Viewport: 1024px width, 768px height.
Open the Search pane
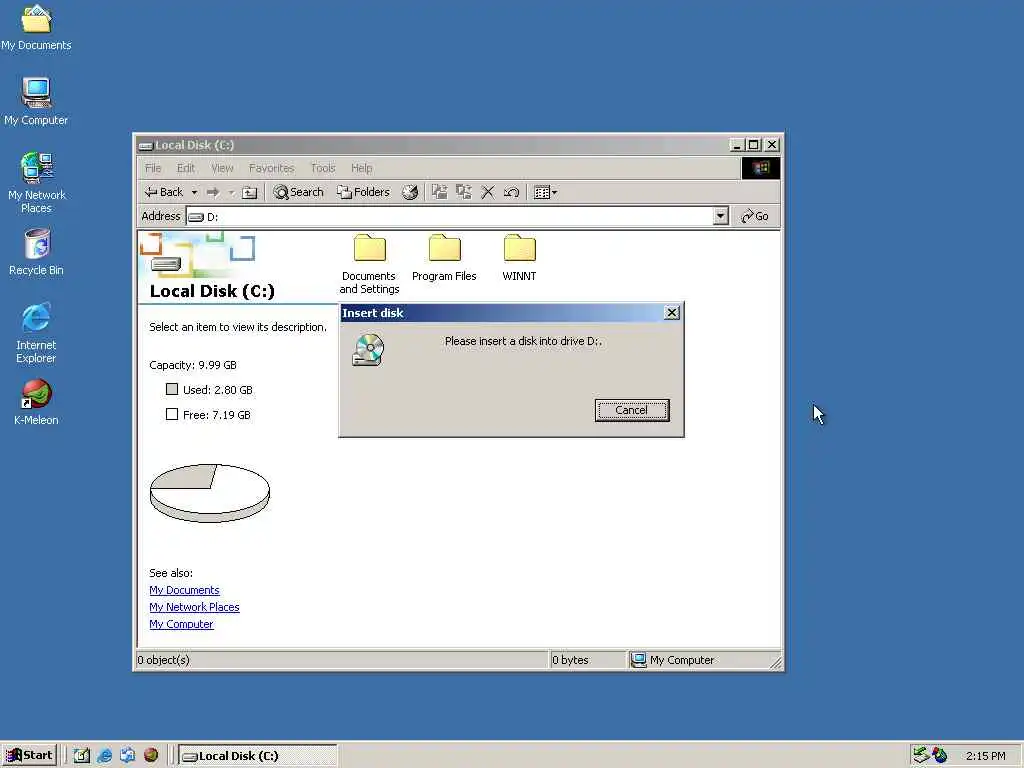(x=298, y=192)
